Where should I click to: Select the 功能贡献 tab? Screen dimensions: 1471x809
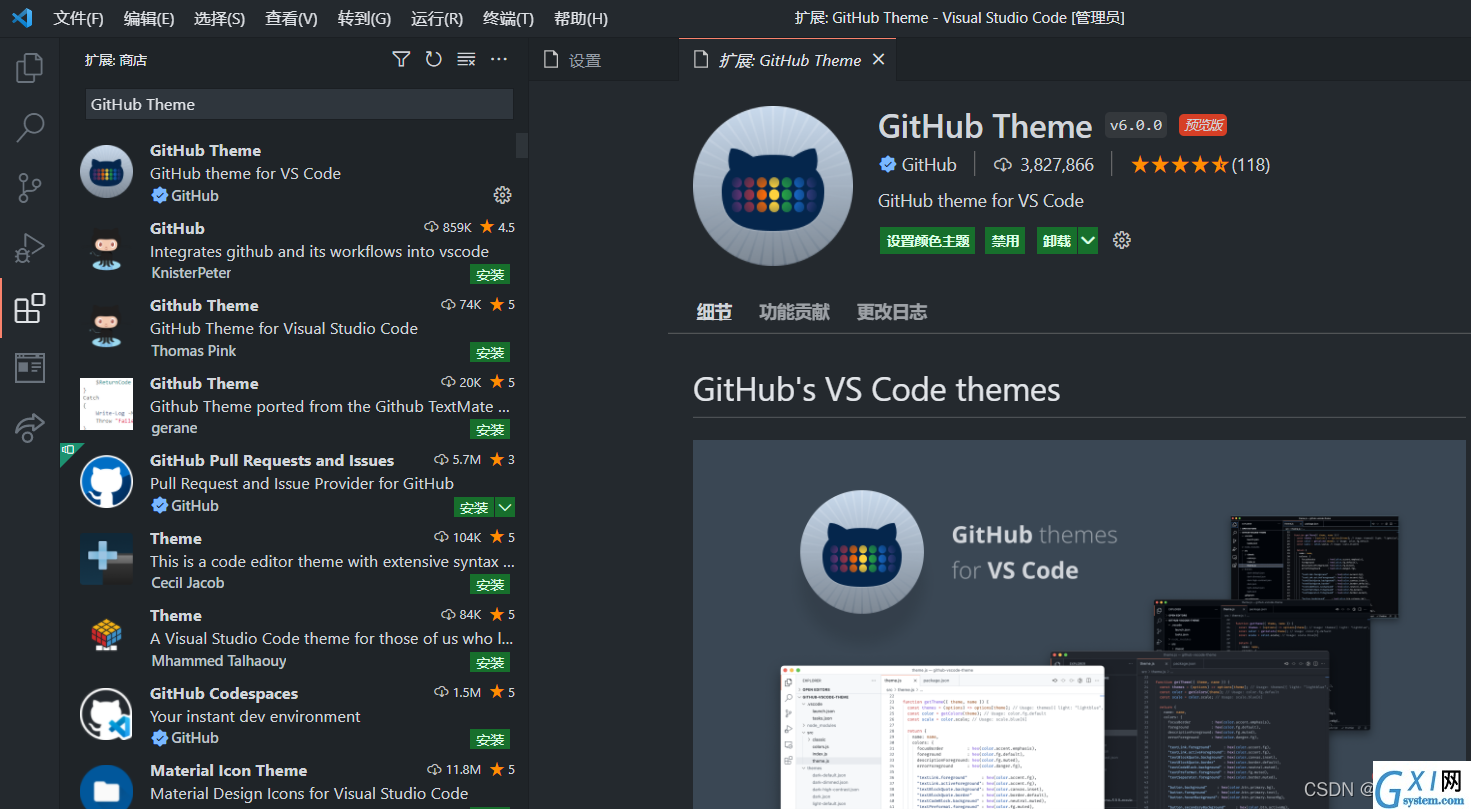pos(794,312)
